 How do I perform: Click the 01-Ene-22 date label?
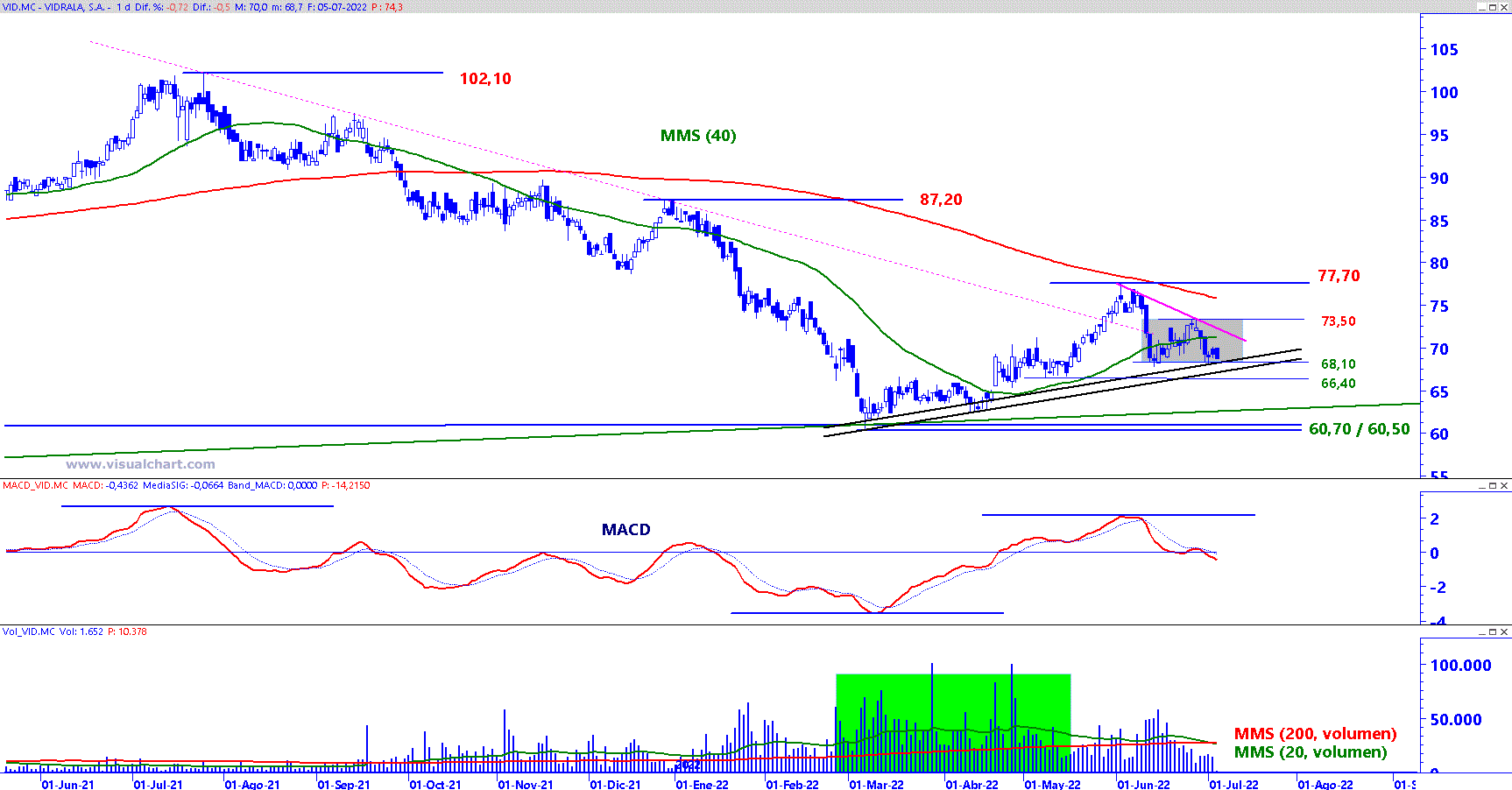point(702,785)
